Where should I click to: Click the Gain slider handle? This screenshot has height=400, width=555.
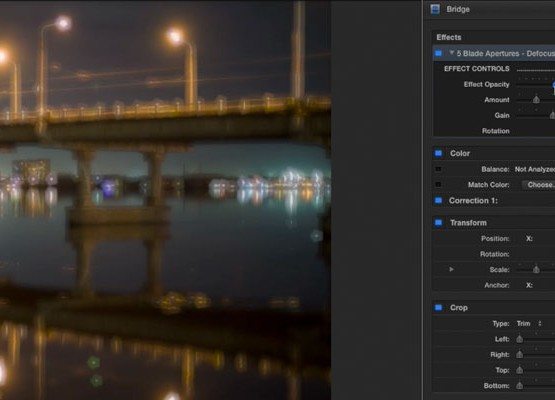(x=552, y=115)
